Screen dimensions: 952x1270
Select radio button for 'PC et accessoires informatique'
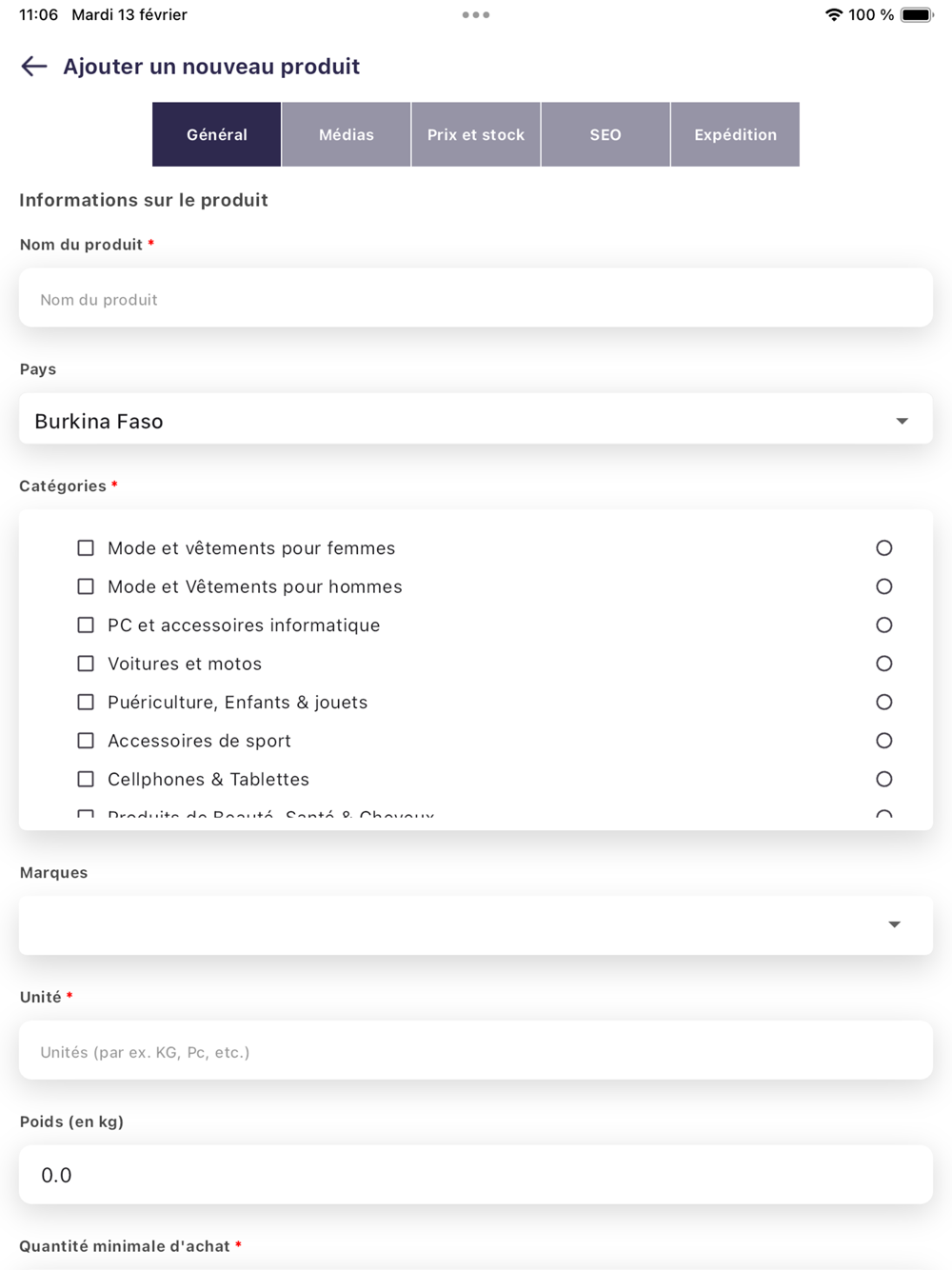pos(884,625)
